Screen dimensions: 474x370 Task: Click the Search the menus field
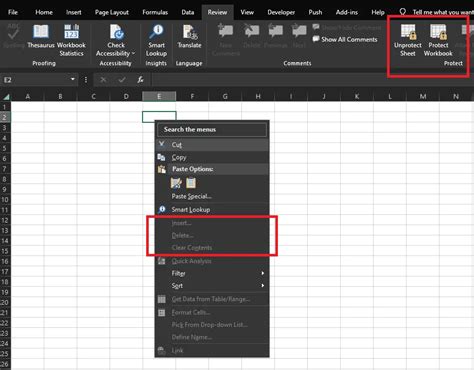pos(212,129)
